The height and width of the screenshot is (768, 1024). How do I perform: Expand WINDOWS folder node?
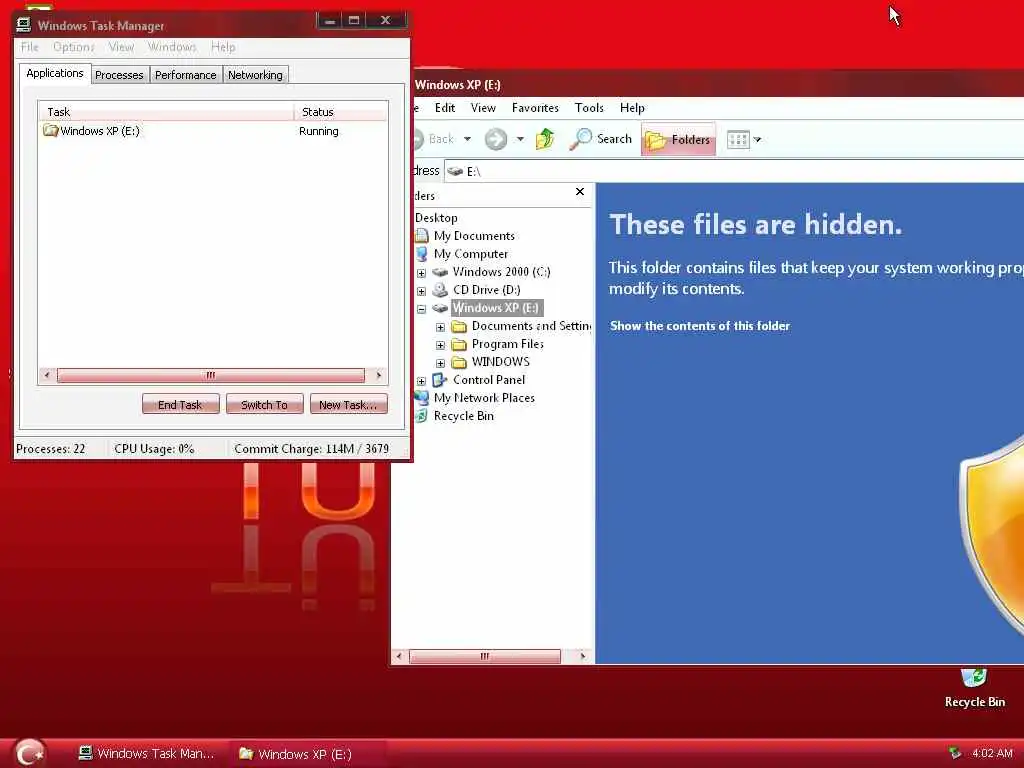(x=440, y=363)
